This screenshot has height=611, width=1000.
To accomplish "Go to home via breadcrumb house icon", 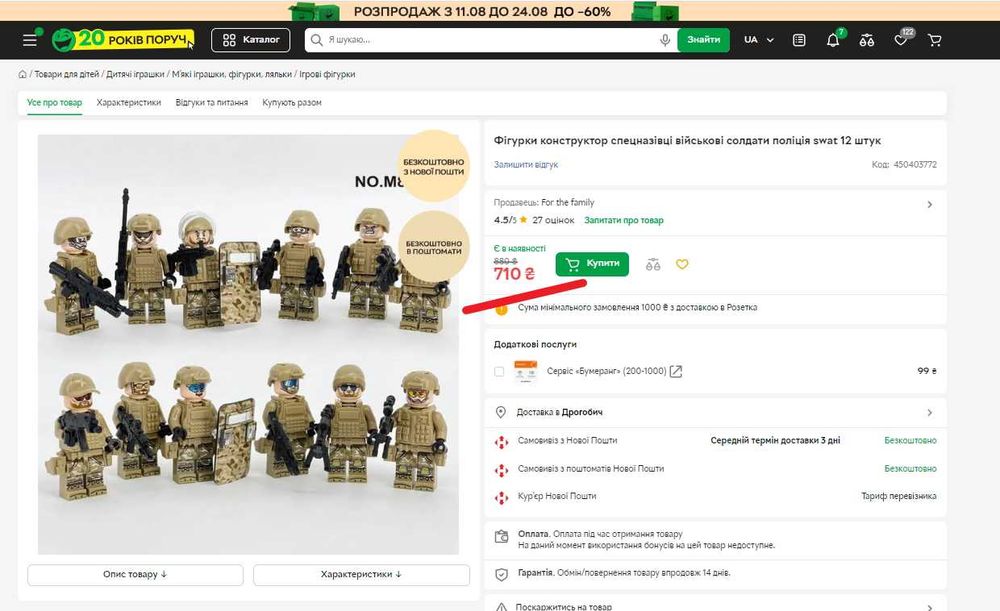I will (x=22, y=74).
